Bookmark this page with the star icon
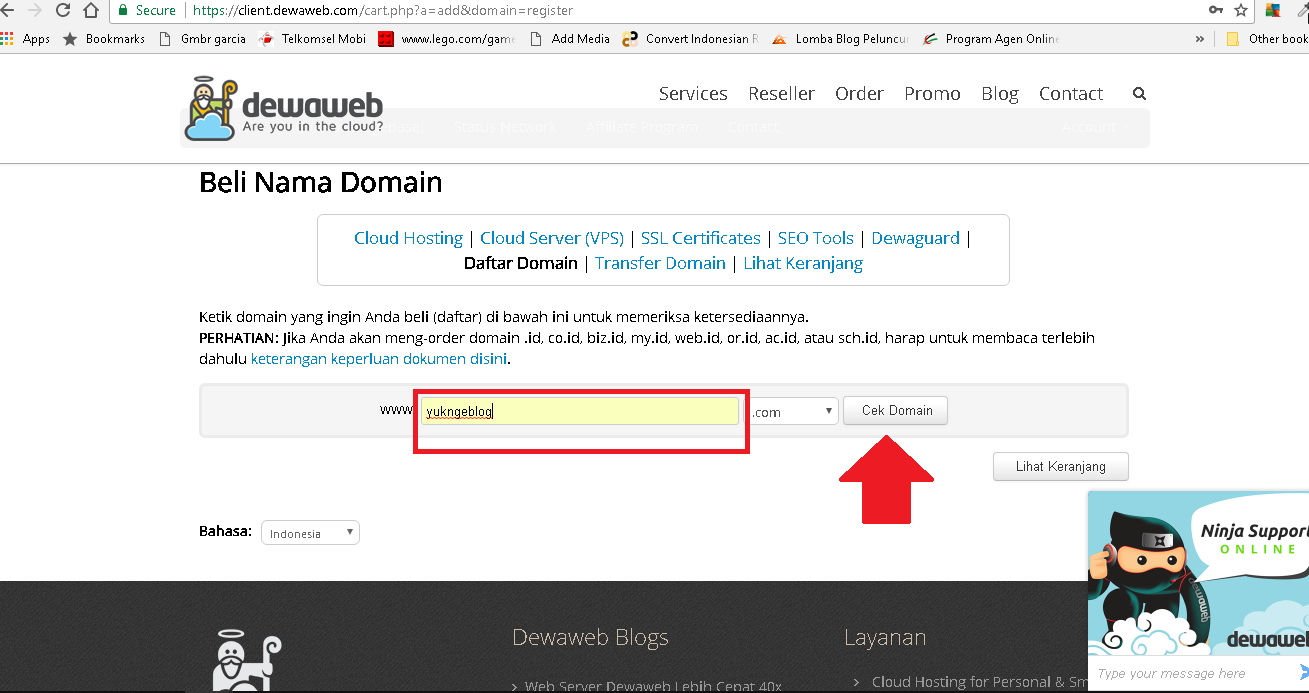Image resolution: width=1309 pixels, height=693 pixels. [1241, 10]
